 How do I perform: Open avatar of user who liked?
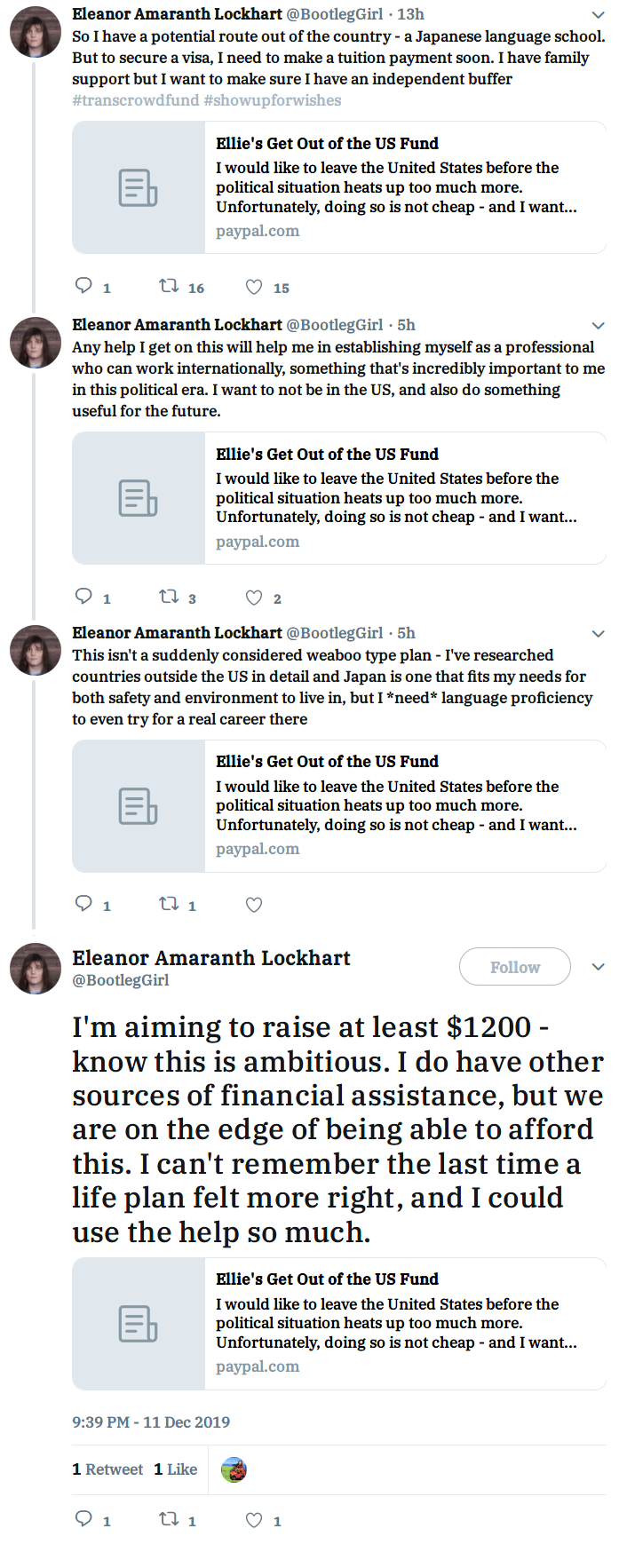coord(234,1469)
